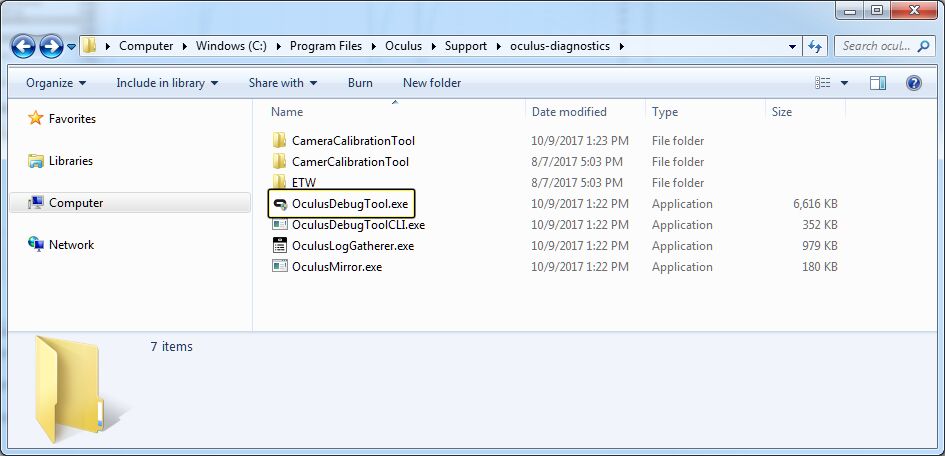Sort files by Date modified column
The image size is (945, 456).
pos(569,112)
